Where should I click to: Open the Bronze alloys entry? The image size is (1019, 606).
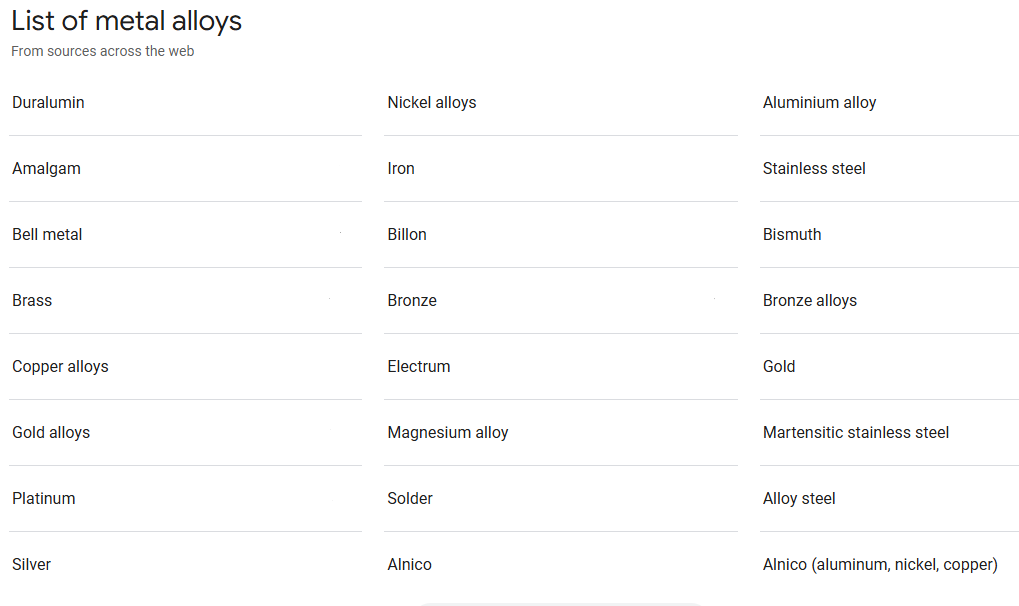coord(810,300)
